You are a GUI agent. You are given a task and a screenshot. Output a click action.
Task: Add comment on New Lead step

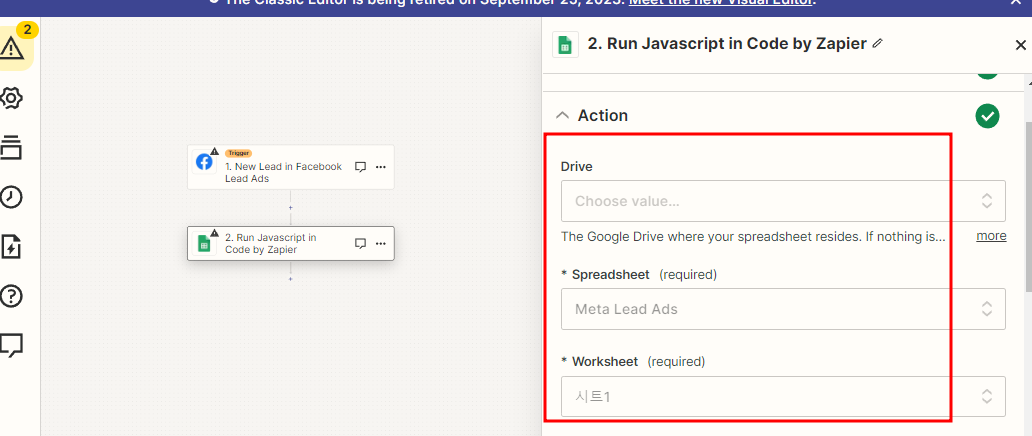(x=360, y=167)
